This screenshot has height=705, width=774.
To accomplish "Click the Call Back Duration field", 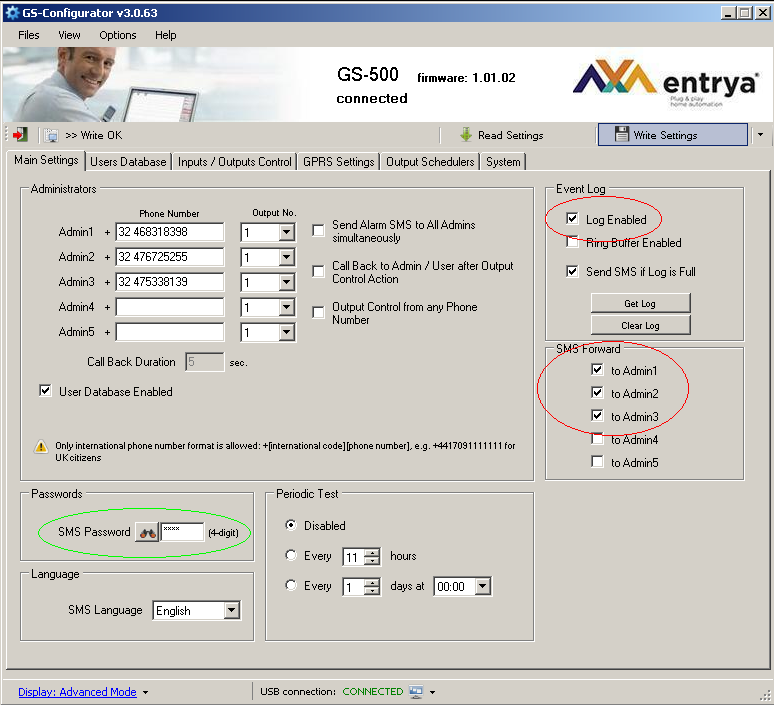I will point(205,362).
